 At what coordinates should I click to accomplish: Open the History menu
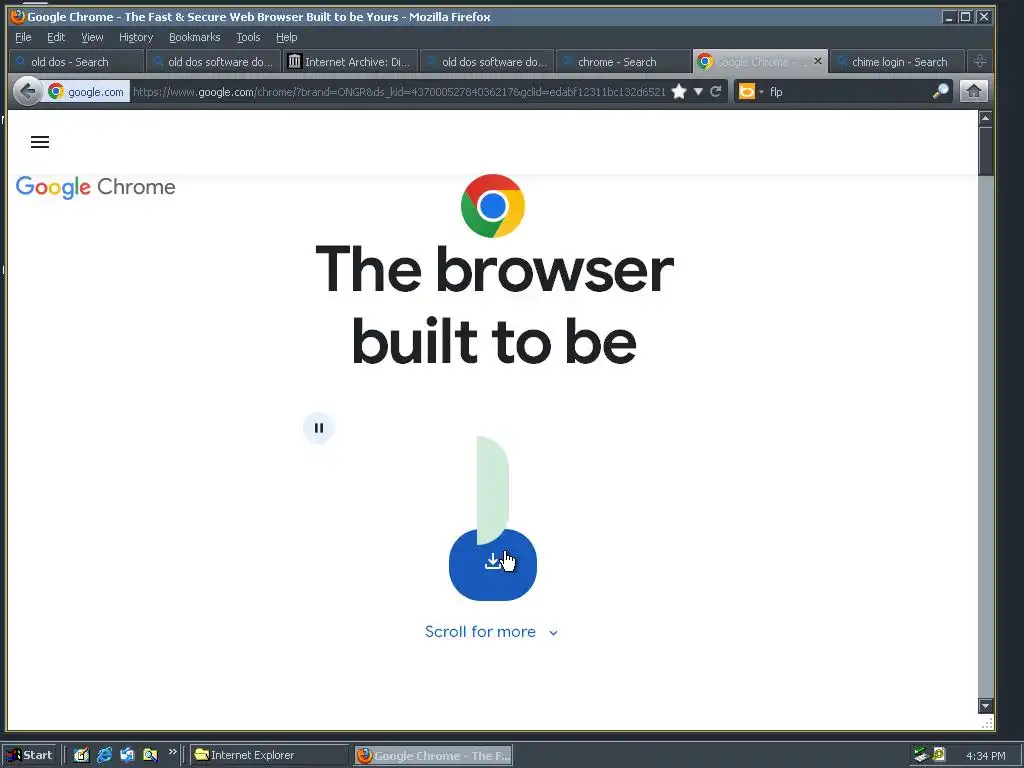coord(136,37)
